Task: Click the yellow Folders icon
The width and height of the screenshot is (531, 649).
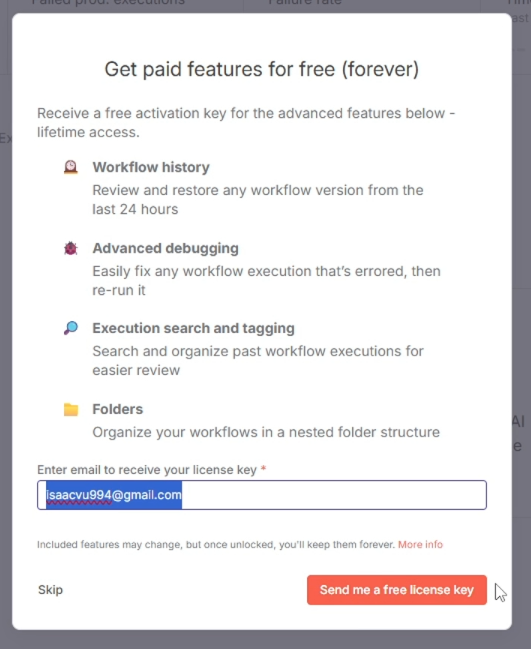Action: pyautogui.click(x=71, y=409)
